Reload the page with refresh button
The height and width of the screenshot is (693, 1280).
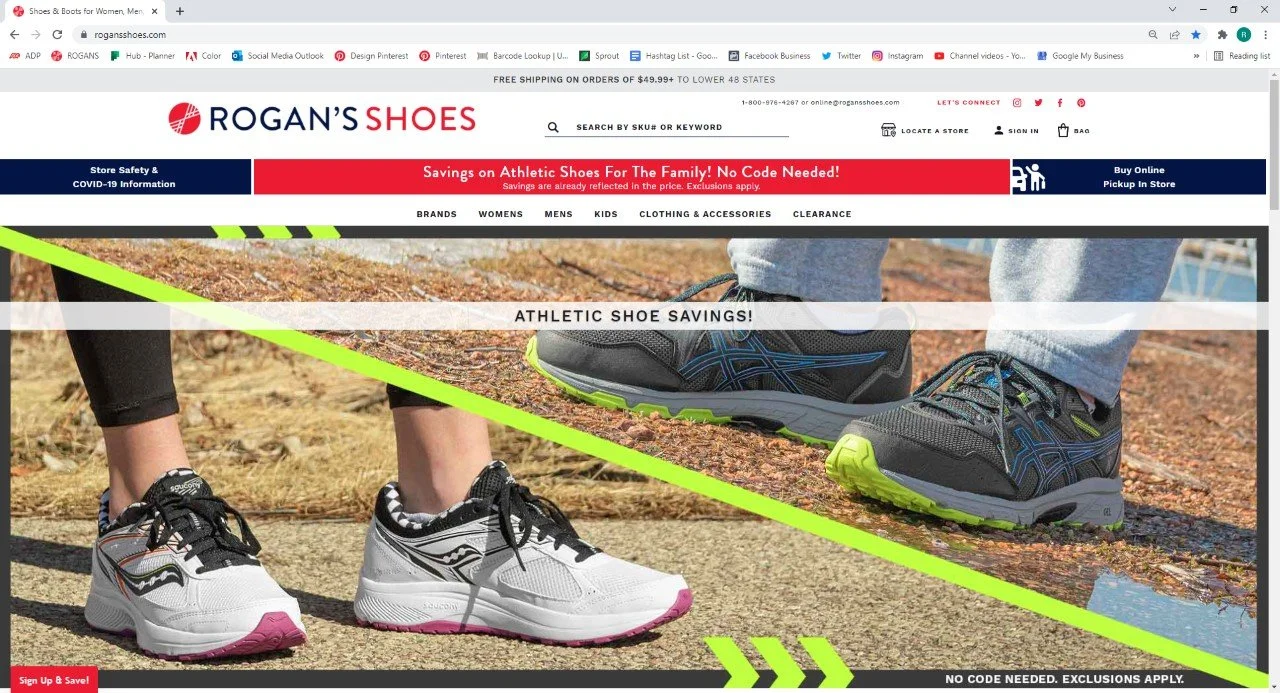(x=57, y=34)
